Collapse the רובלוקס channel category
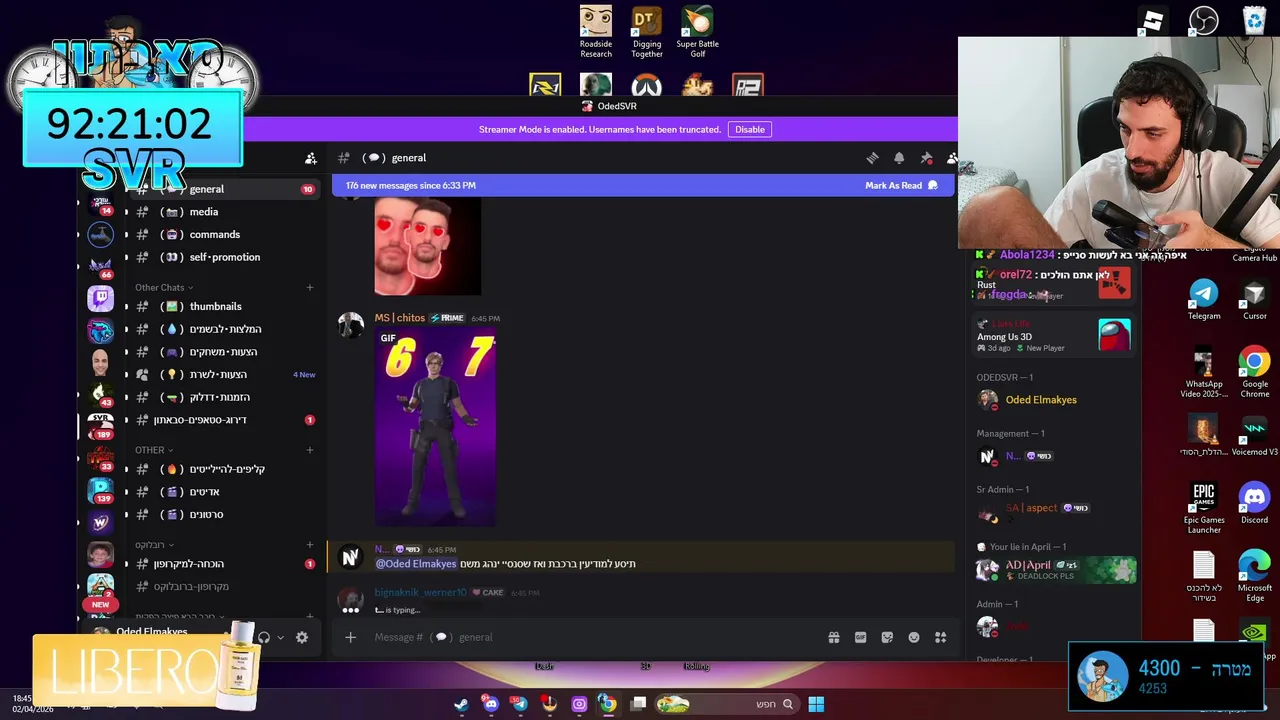Screen dimensions: 1280x720 tap(154, 545)
